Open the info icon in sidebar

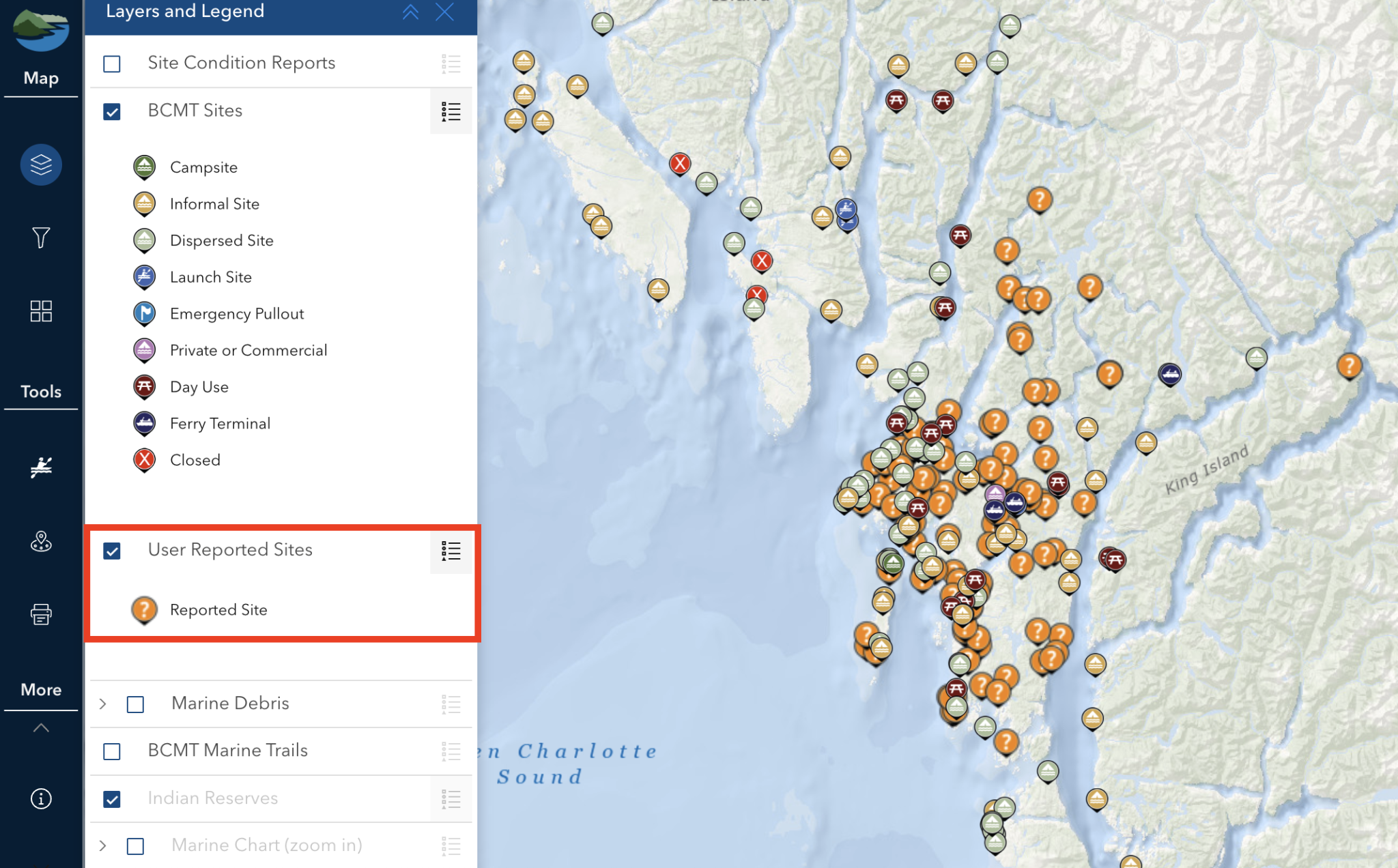coord(41,798)
